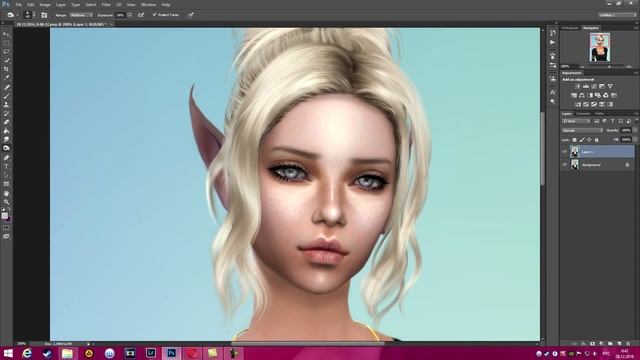The image size is (640, 360).
Task: Add a Photo Filter adjustment
Action: click(x=598, y=96)
